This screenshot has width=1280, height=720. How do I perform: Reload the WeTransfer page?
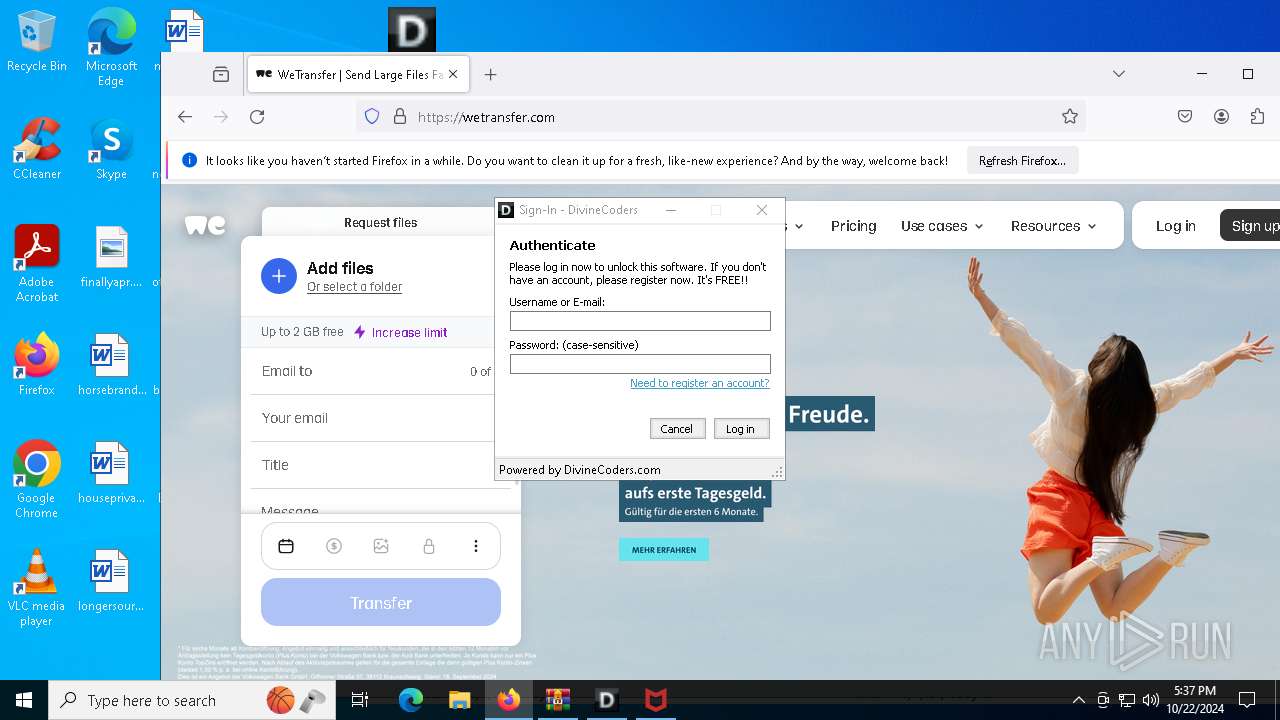pyautogui.click(x=257, y=117)
